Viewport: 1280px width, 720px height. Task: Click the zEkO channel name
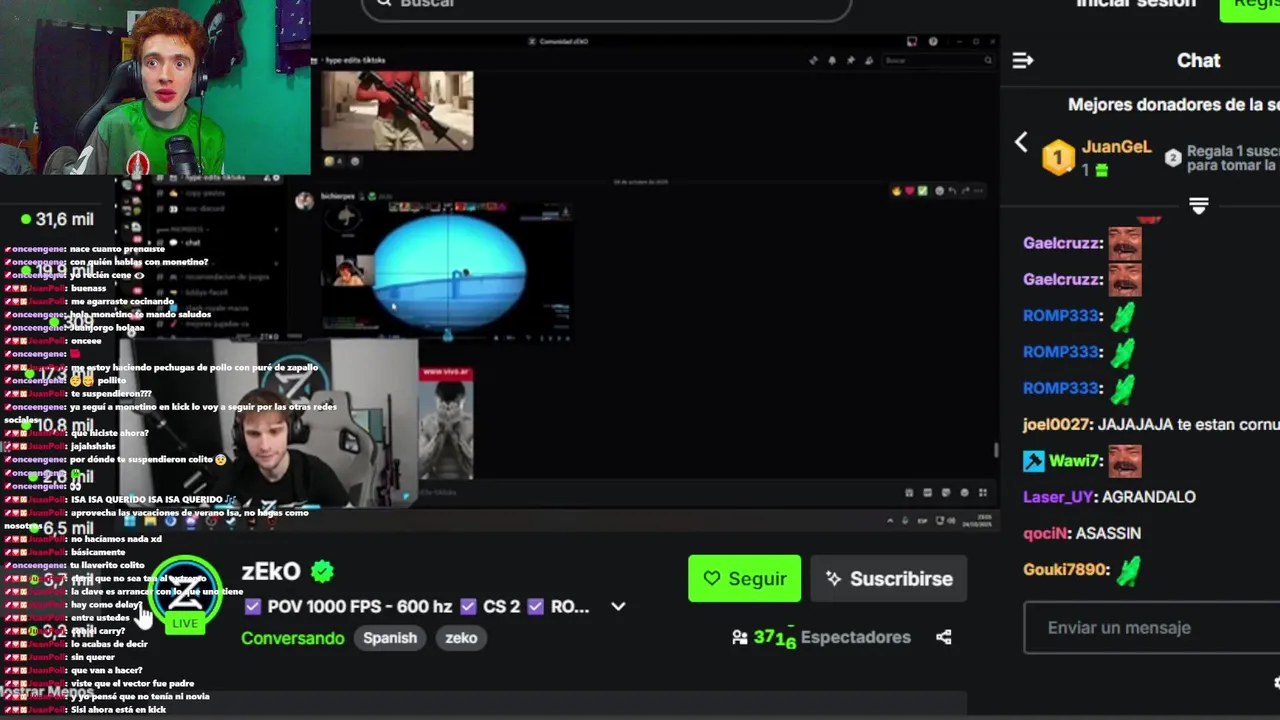point(270,571)
